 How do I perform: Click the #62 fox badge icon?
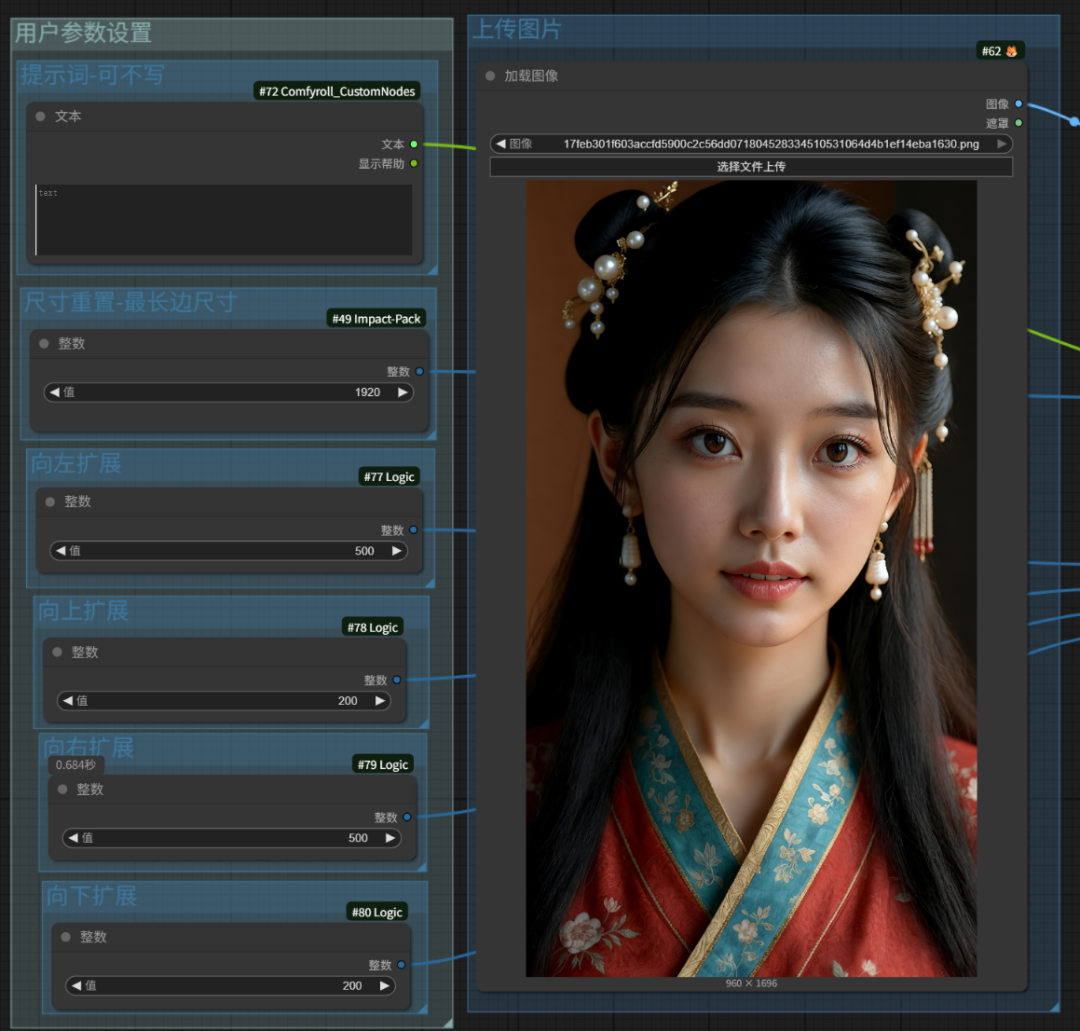pyautogui.click(x=1011, y=51)
